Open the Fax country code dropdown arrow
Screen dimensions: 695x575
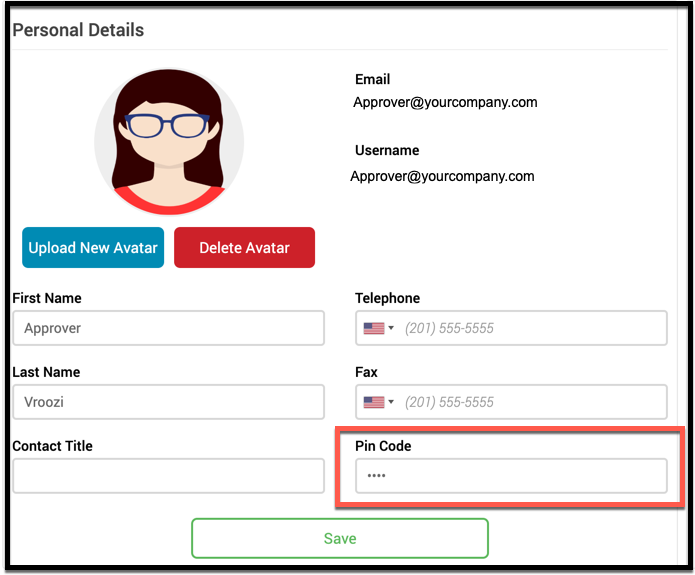[391, 402]
